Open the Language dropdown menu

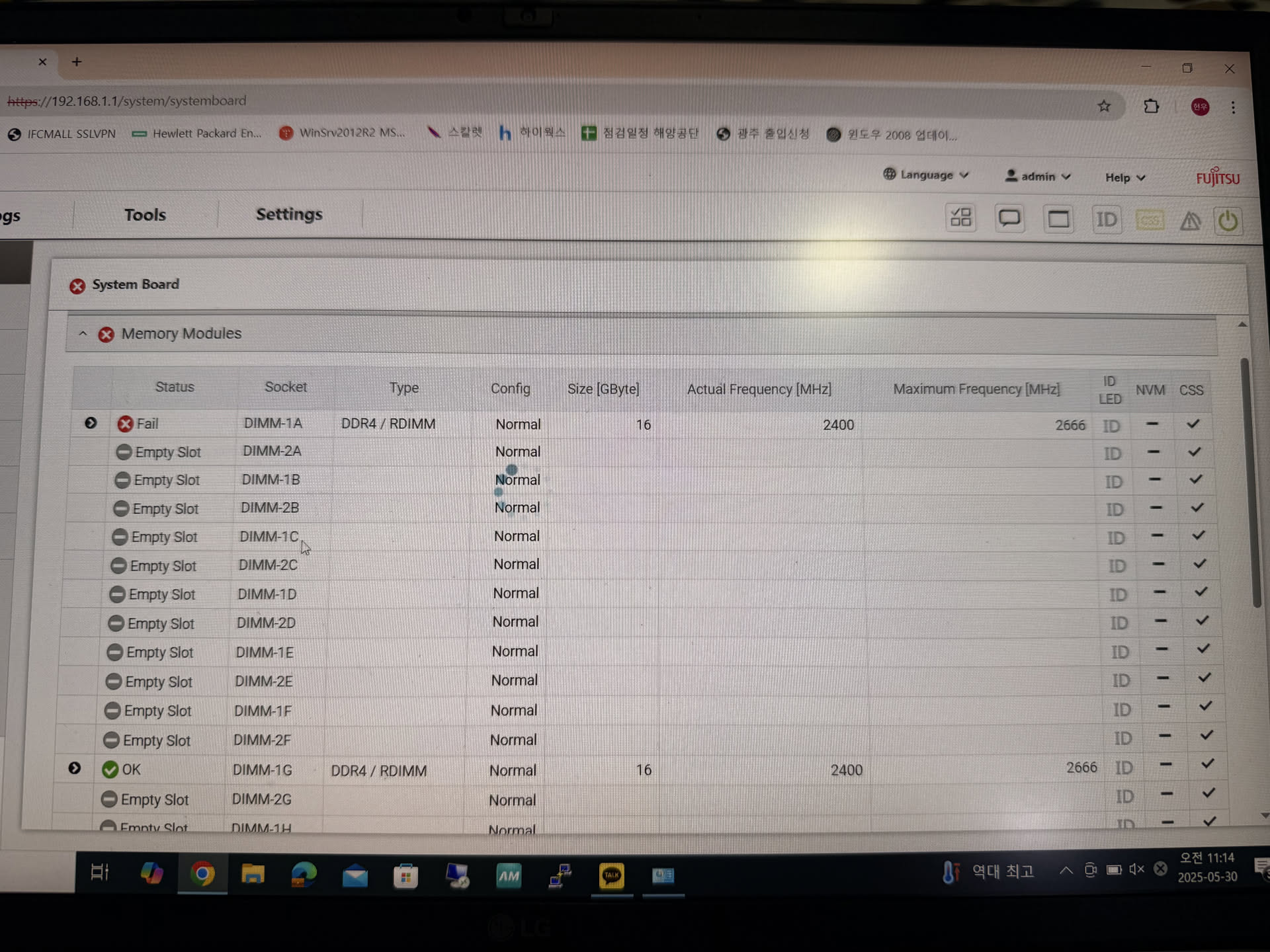(926, 175)
